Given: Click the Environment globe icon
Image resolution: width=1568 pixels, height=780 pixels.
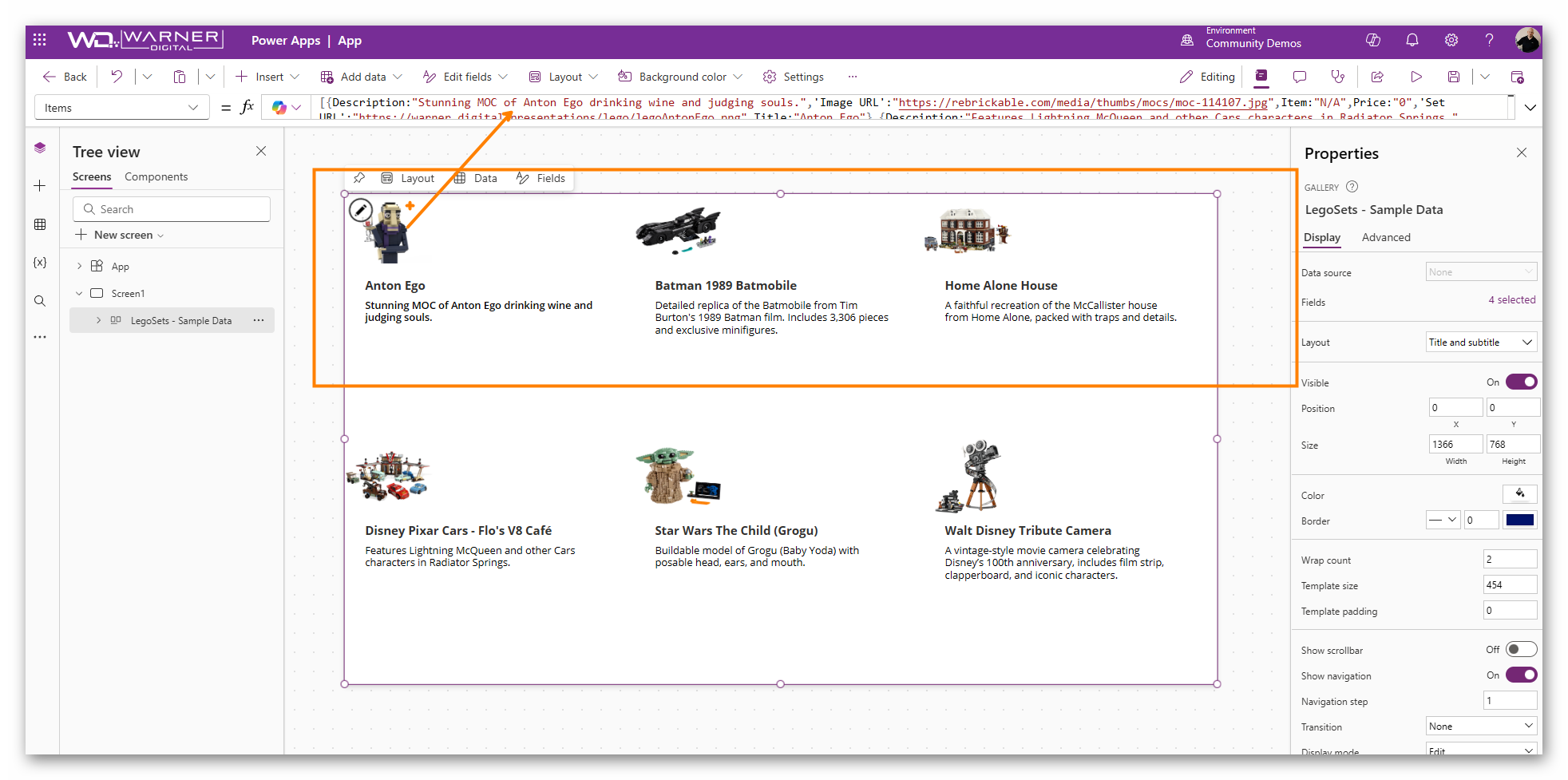Looking at the screenshot, I should click(x=1187, y=40).
